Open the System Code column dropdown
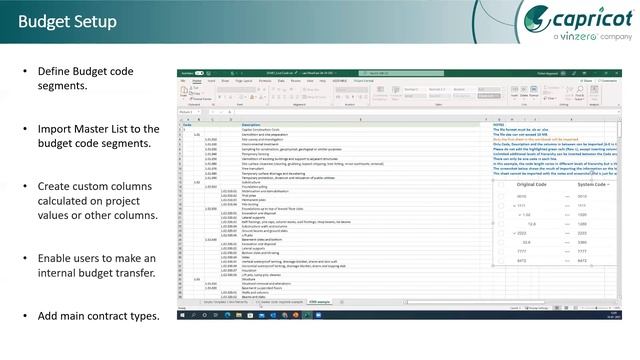This screenshot has height=360, width=640. [608, 185]
